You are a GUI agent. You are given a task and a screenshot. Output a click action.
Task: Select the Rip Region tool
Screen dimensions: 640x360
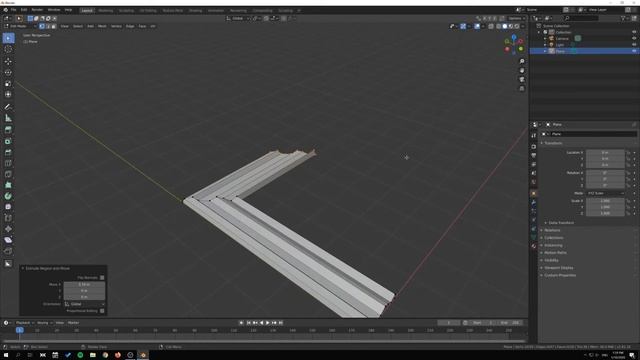coord(8,251)
